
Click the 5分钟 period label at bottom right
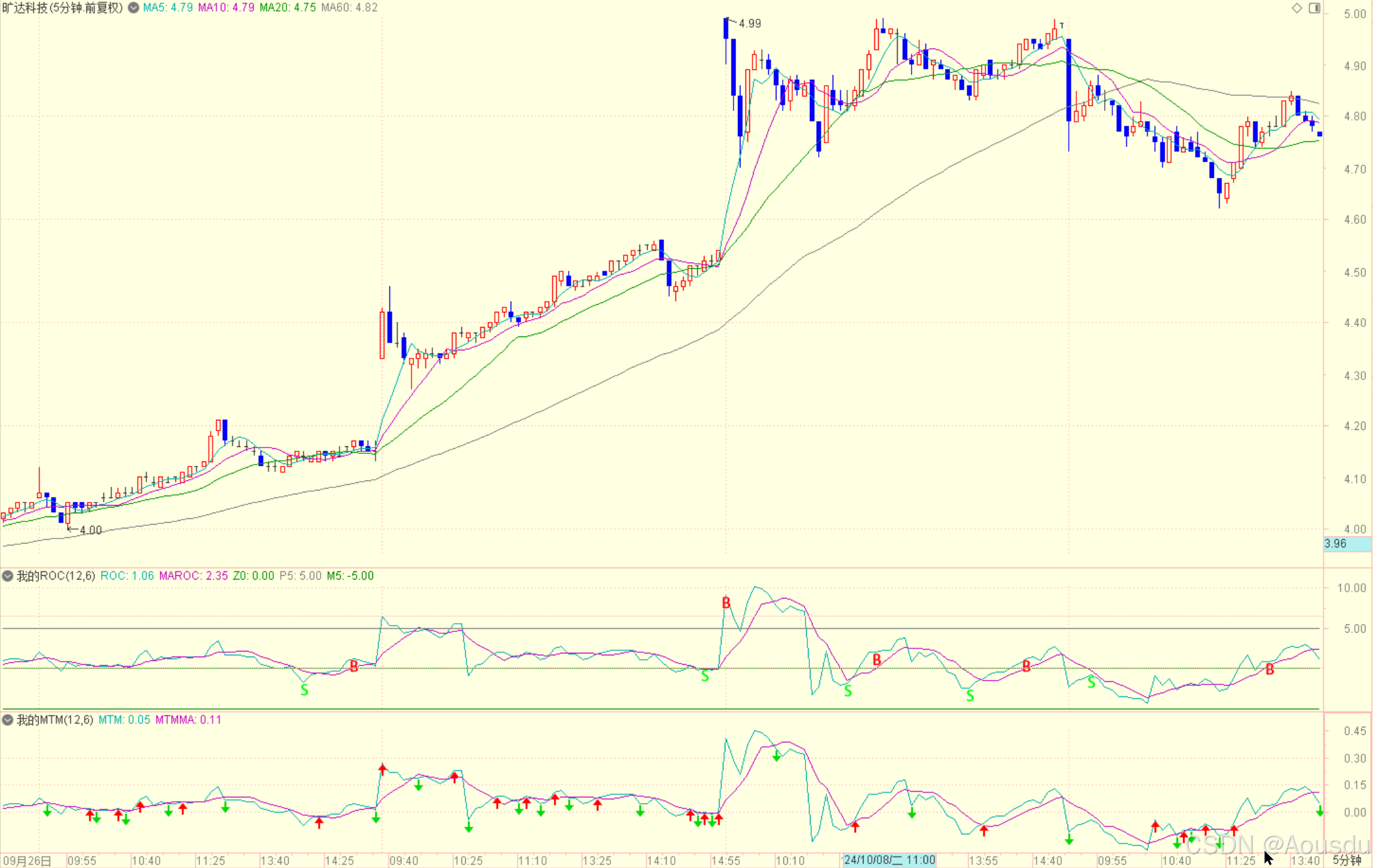click(x=1346, y=860)
